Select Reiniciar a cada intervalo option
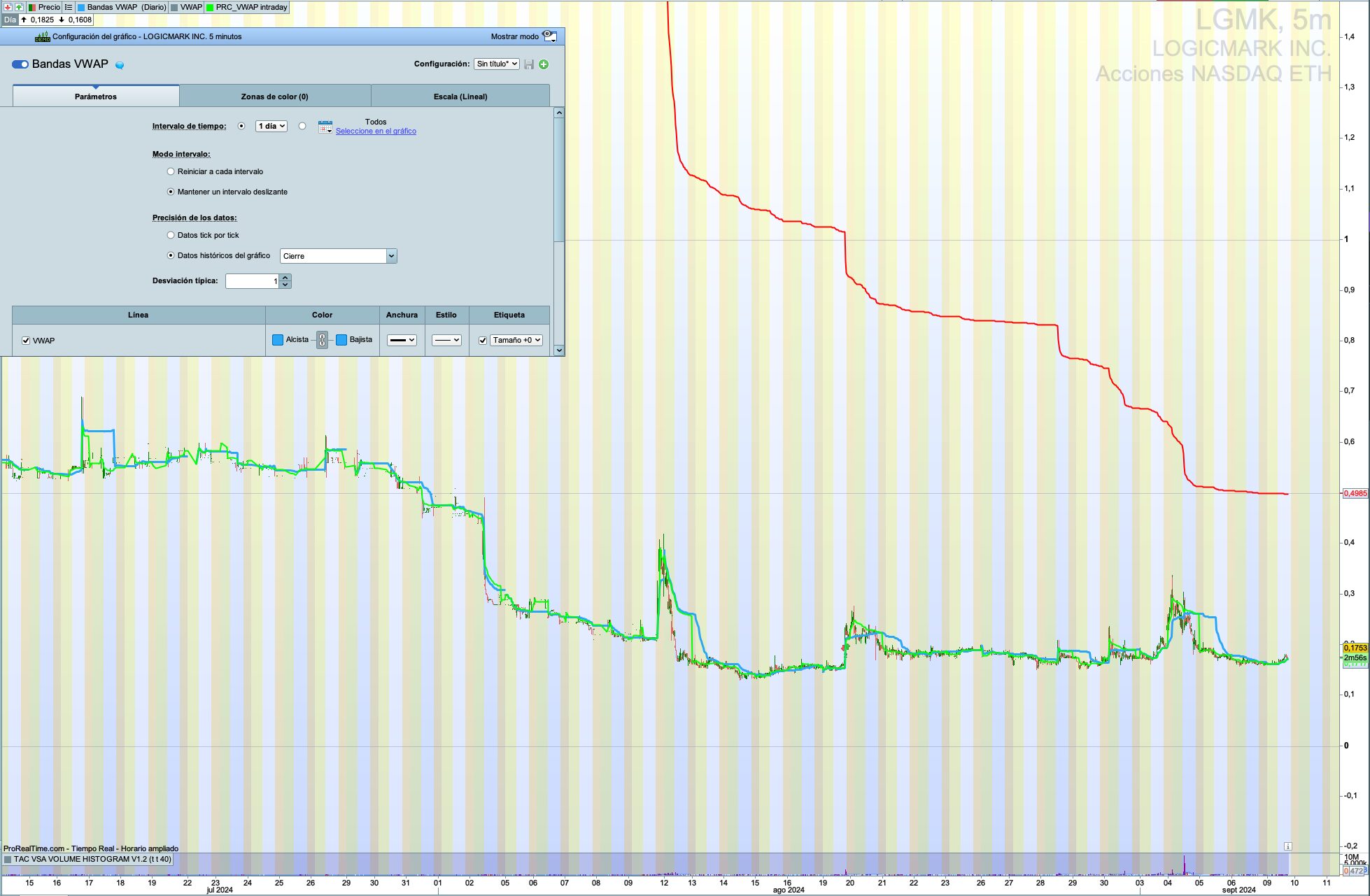 (x=171, y=171)
